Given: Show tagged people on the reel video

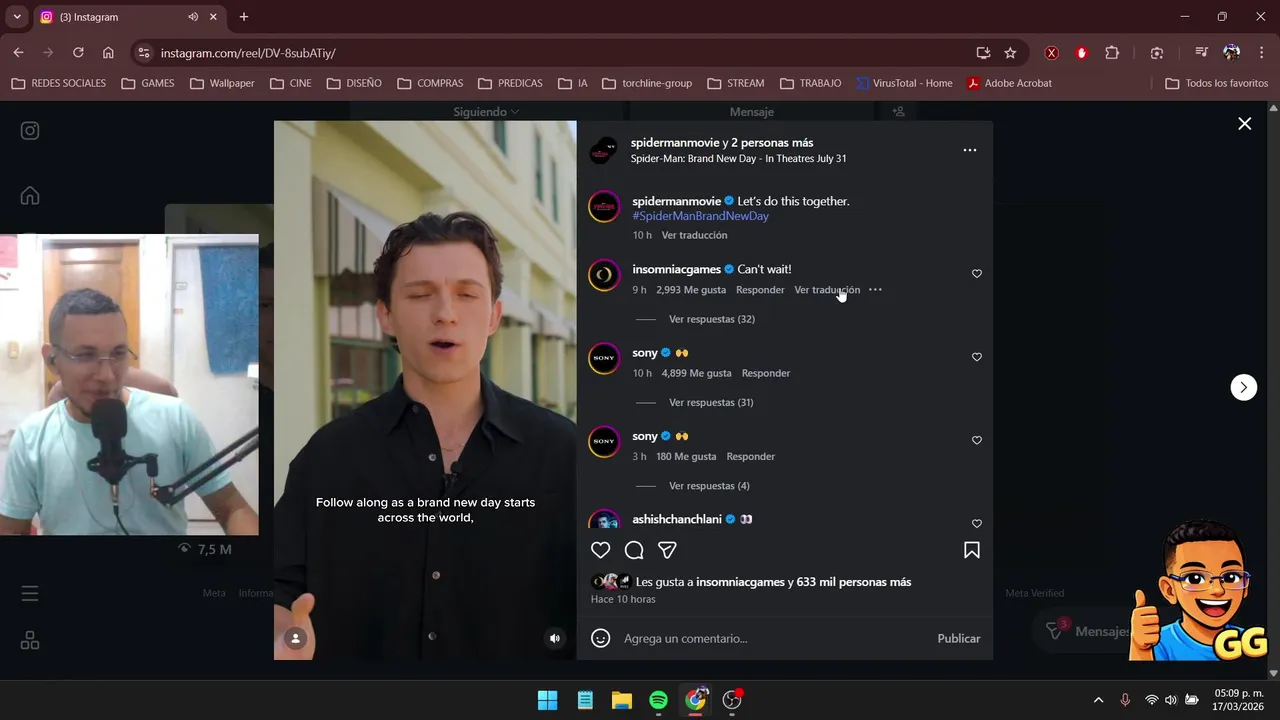Looking at the screenshot, I should [x=296, y=638].
